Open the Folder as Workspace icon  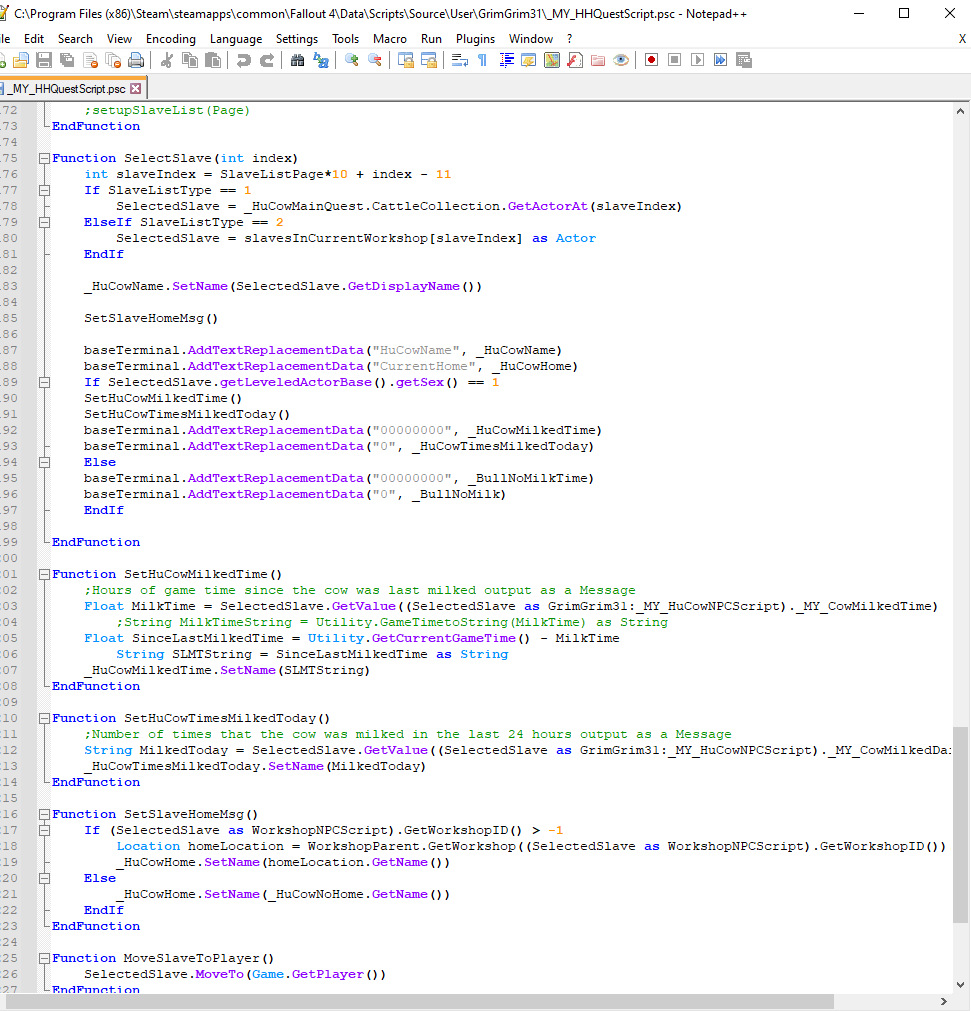pos(598,61)
